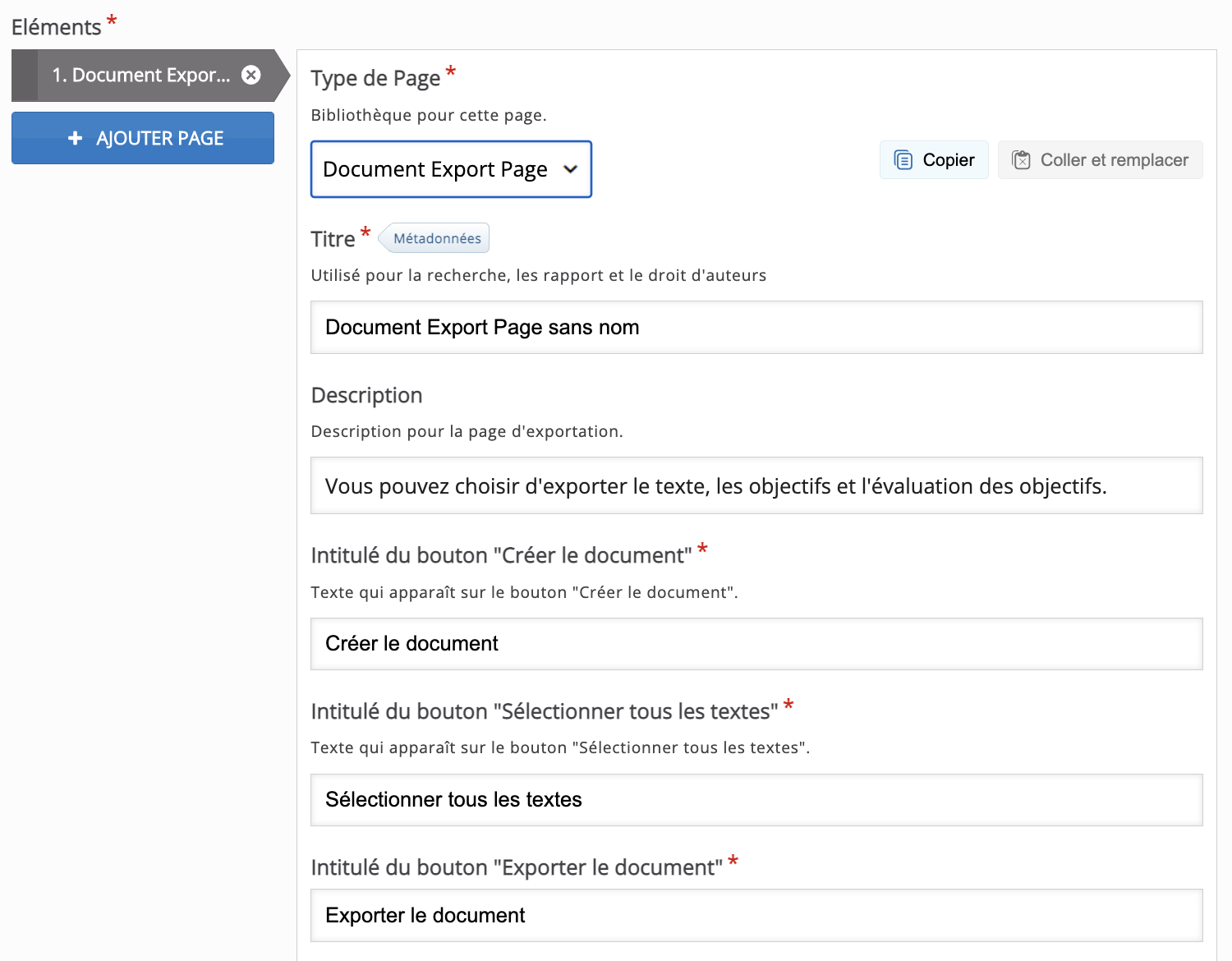Focus the Titre field with "Document Export Page sans nom"

[x=756, y=328]
